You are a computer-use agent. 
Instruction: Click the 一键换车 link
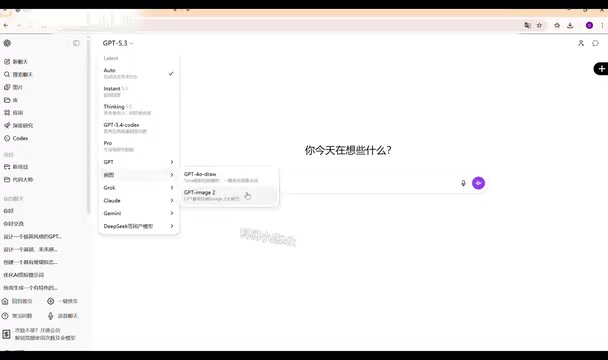click(68, 301)
